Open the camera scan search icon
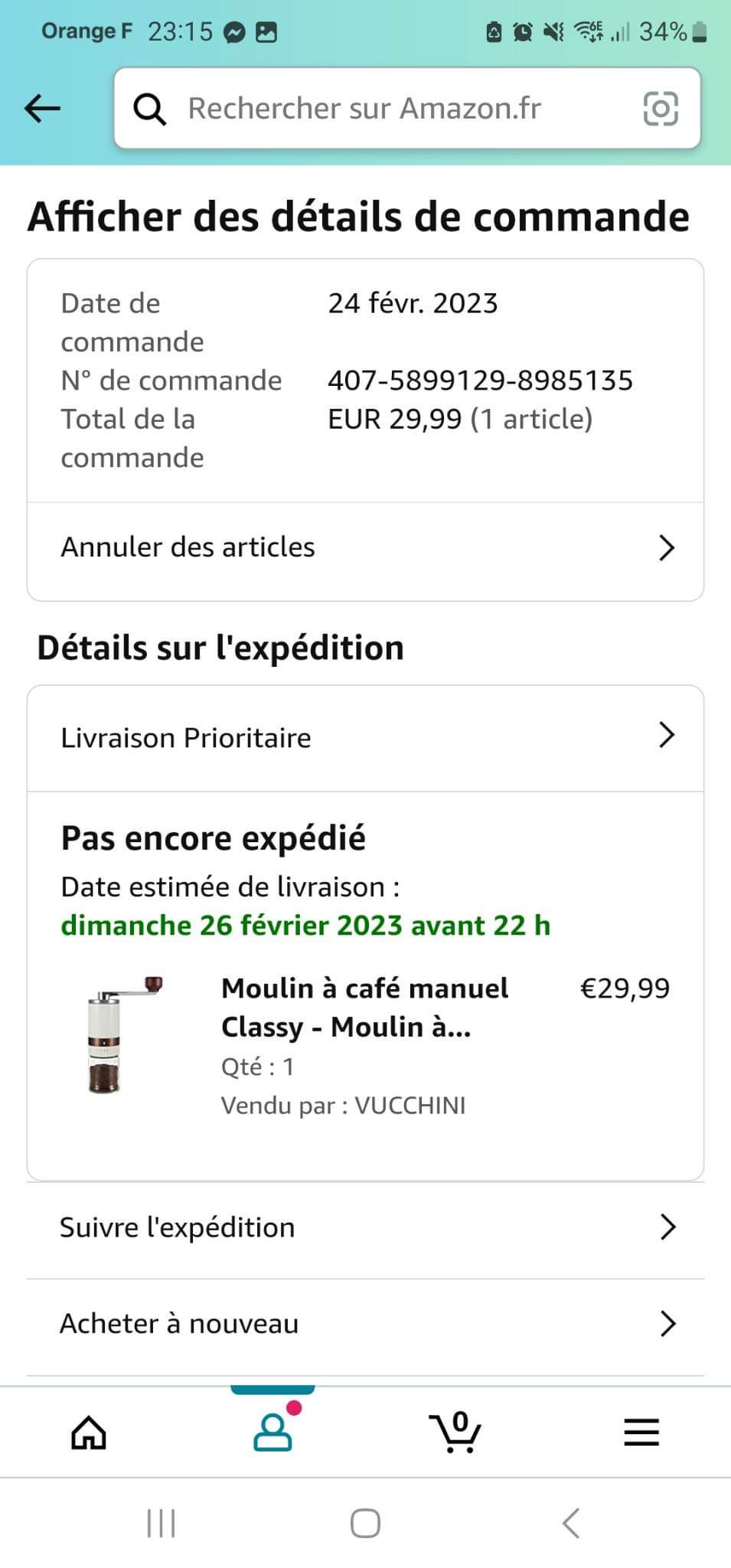Screen dimensions: 731x1568 coord(661,108)
